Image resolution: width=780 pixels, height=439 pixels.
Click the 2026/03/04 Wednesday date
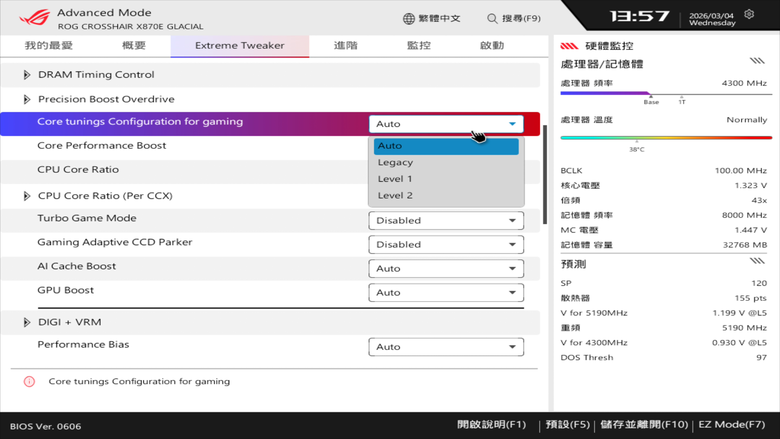point(712,19)
